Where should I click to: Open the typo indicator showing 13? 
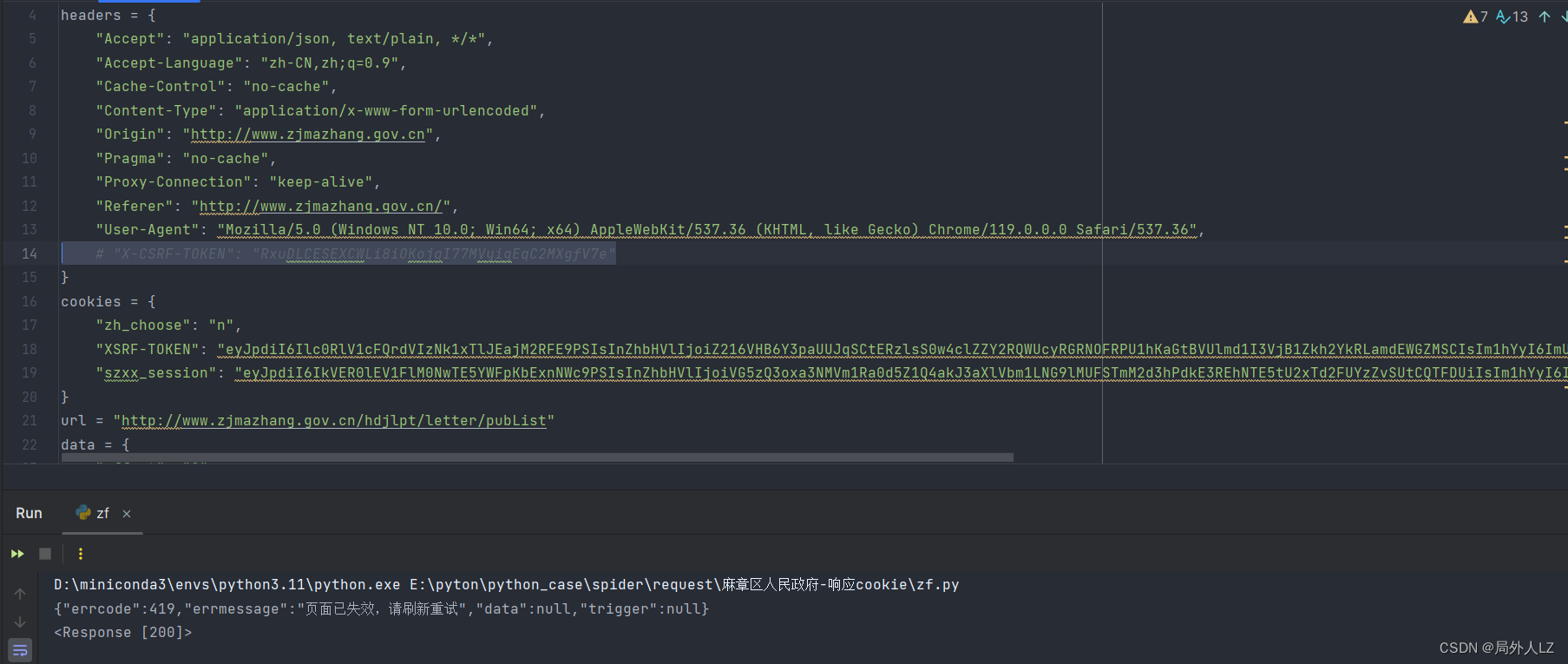[x=1512, y=16]
